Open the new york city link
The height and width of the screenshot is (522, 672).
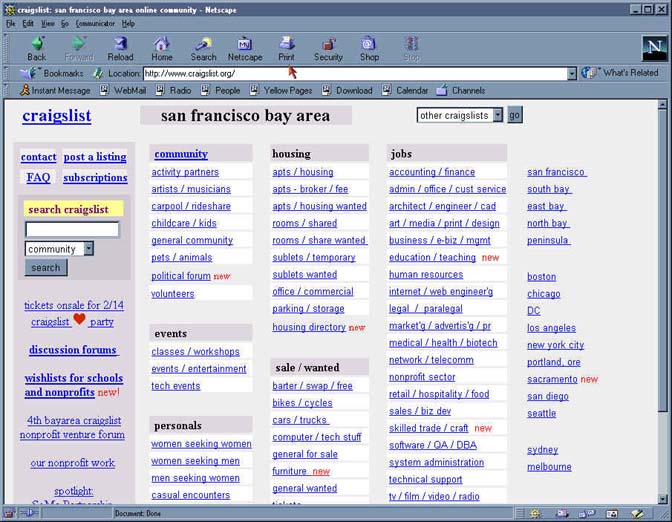click(555, 345)
